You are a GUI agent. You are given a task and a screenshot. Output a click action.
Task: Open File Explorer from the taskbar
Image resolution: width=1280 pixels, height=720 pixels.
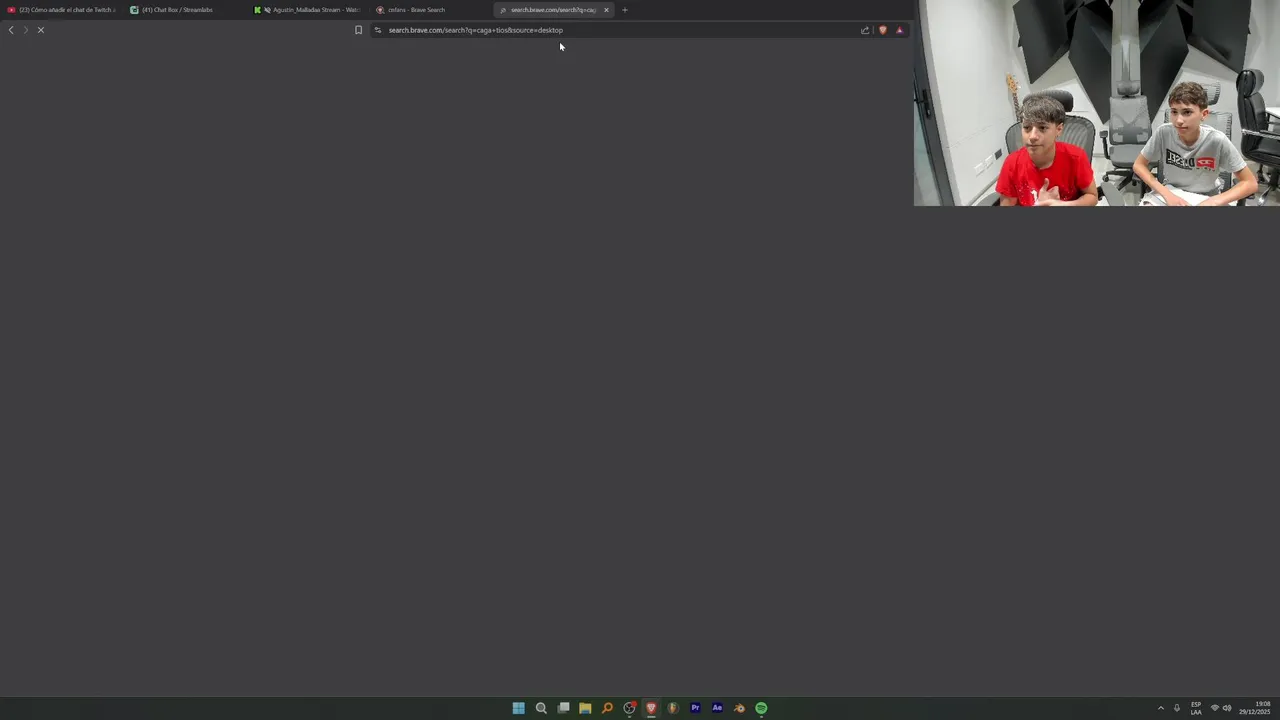585,708
